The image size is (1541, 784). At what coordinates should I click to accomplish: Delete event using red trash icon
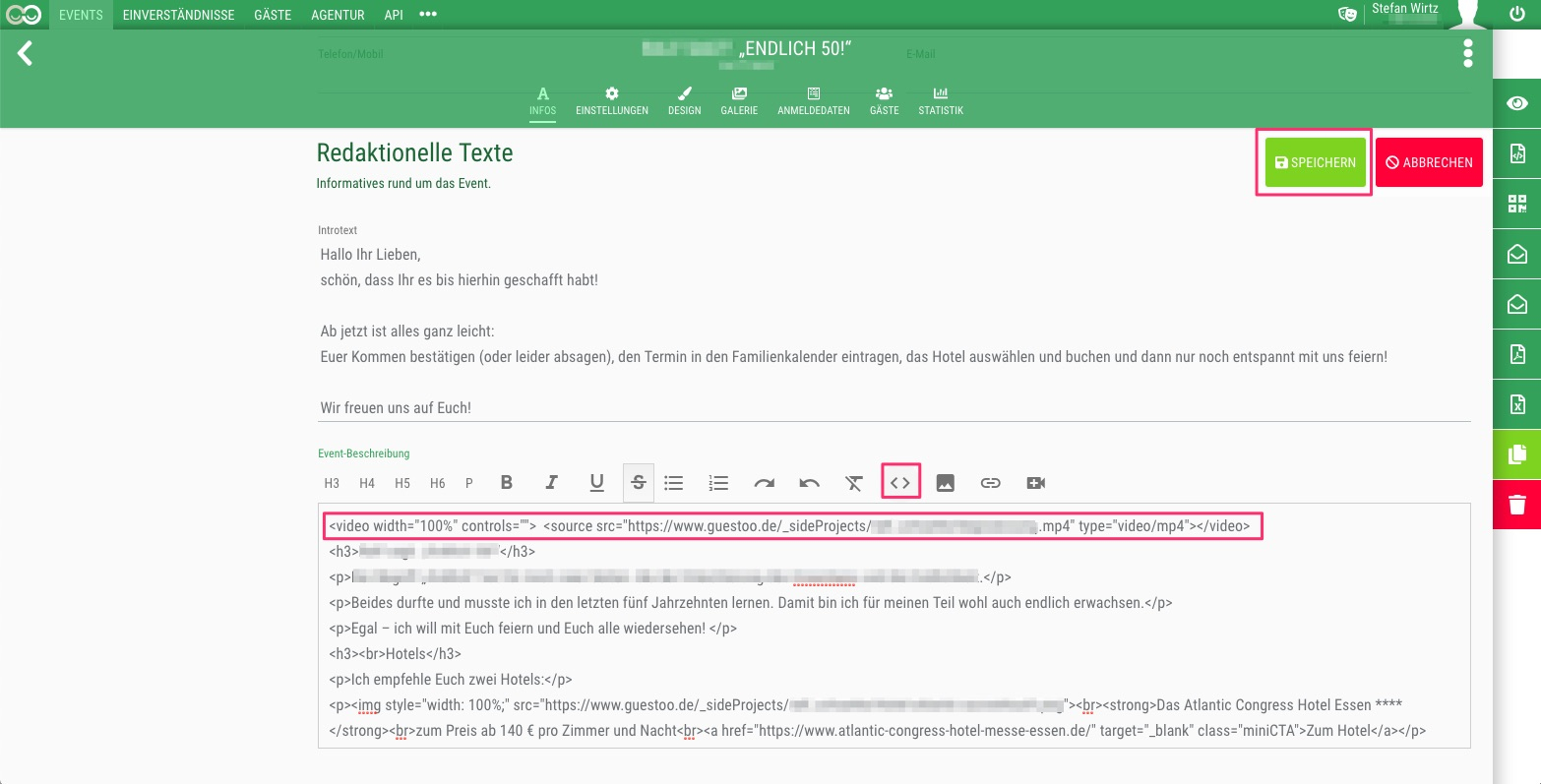[1516, 505]
